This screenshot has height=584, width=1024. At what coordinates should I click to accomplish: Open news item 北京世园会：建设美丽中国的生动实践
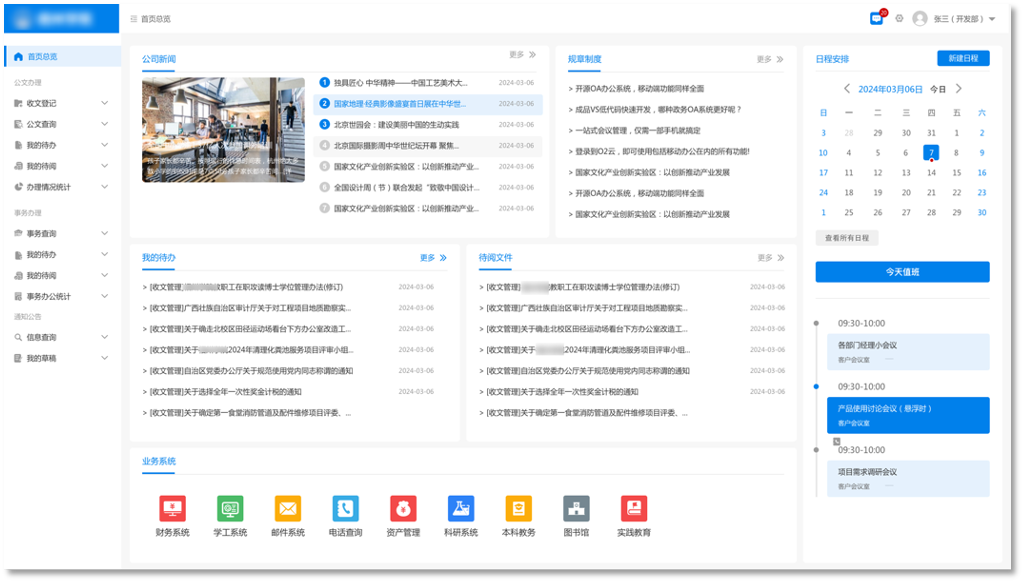coord(396,124)
